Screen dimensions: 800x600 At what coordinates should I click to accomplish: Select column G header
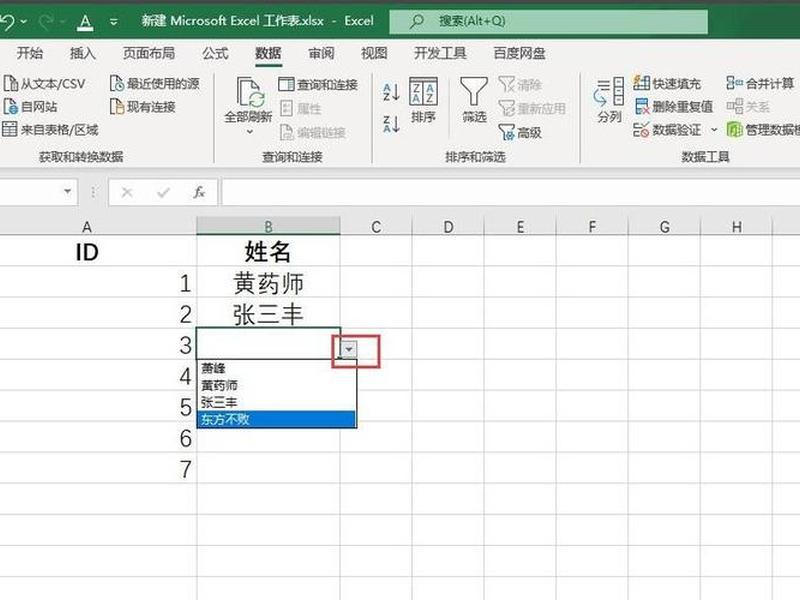coord(664,227)
